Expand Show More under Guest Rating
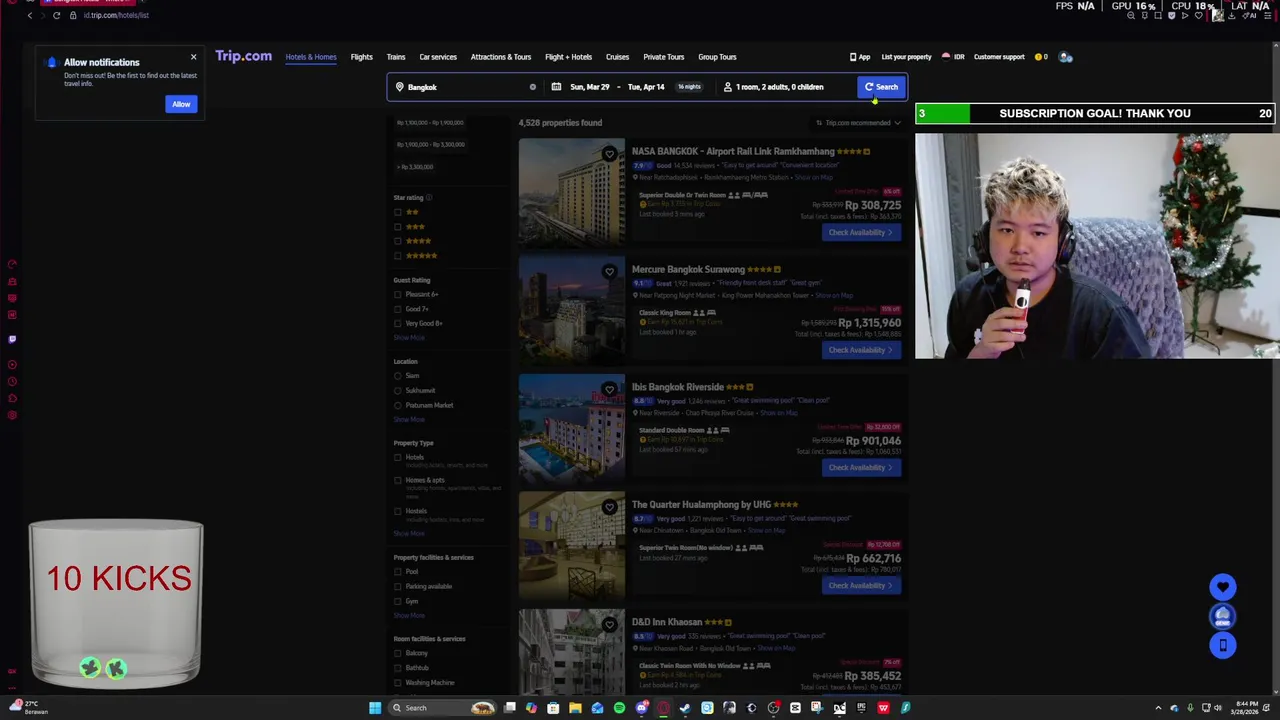The height and width of the screenshot is (720, 1280). [409, 337]
